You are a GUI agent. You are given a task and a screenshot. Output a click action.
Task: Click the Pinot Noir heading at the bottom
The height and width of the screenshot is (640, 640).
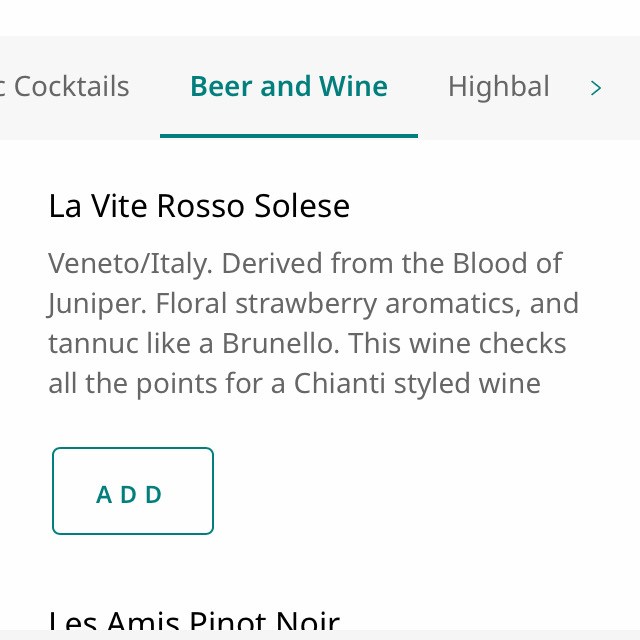pyautogui.click(x=194, y=624)
